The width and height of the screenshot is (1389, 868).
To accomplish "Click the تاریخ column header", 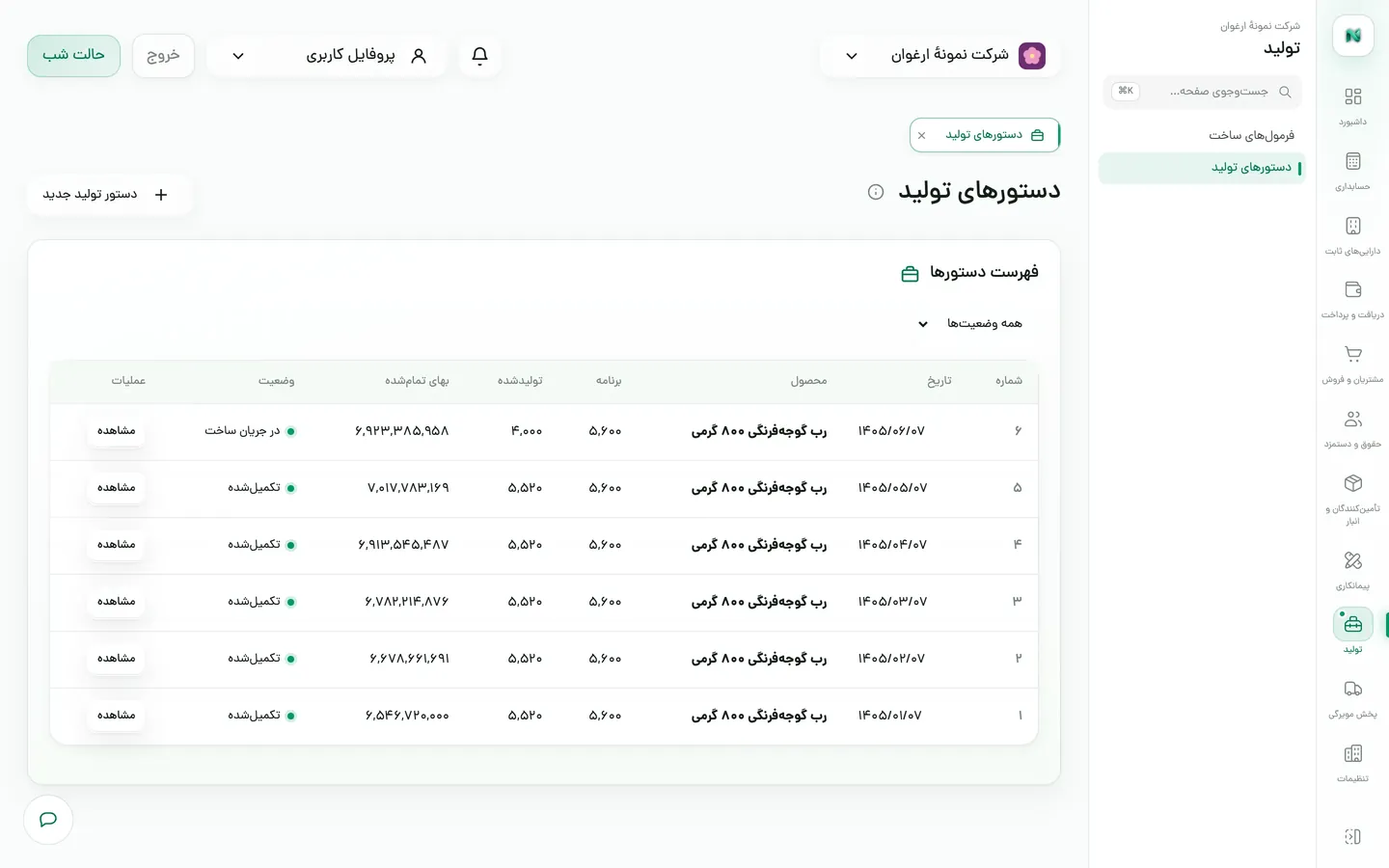I will (940, 381).
